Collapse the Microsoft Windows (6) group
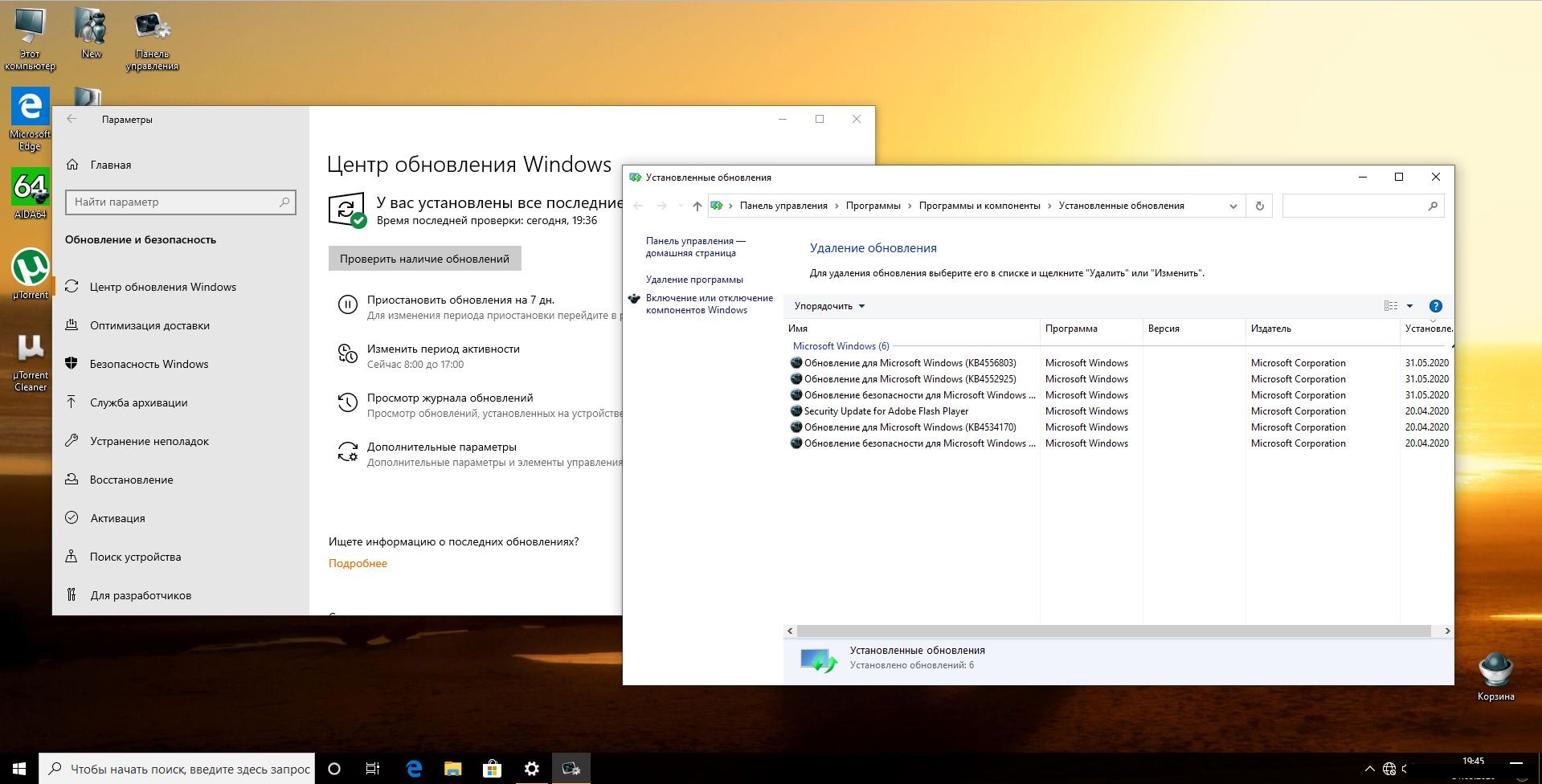This screenshot has height=784, width=1542. [x=1451, y=346]
